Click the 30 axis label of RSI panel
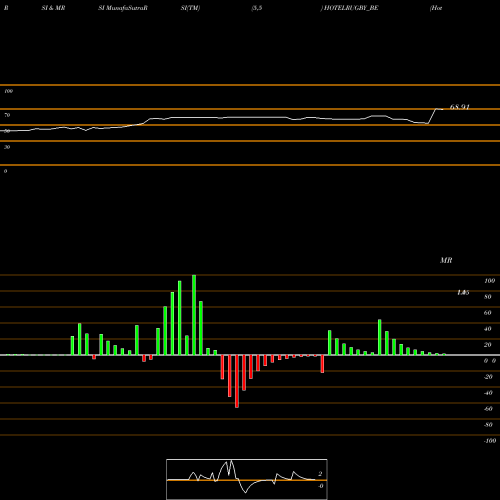 click(x=7, y=147)
